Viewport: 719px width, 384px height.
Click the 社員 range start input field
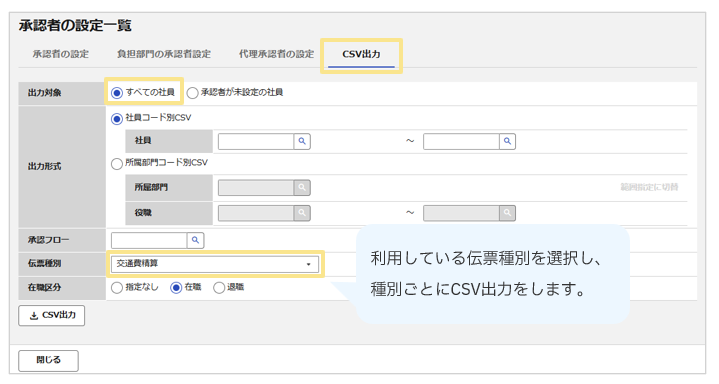[x=256, y=141]
